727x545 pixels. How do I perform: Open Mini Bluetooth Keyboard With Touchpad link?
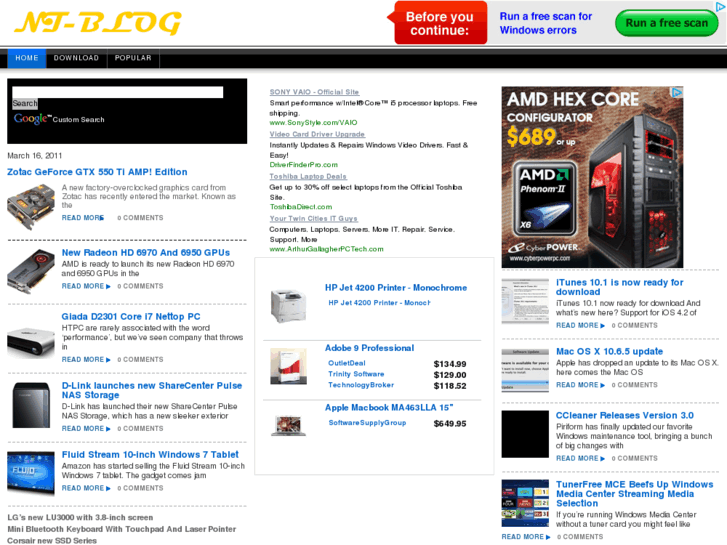[121, 529]
